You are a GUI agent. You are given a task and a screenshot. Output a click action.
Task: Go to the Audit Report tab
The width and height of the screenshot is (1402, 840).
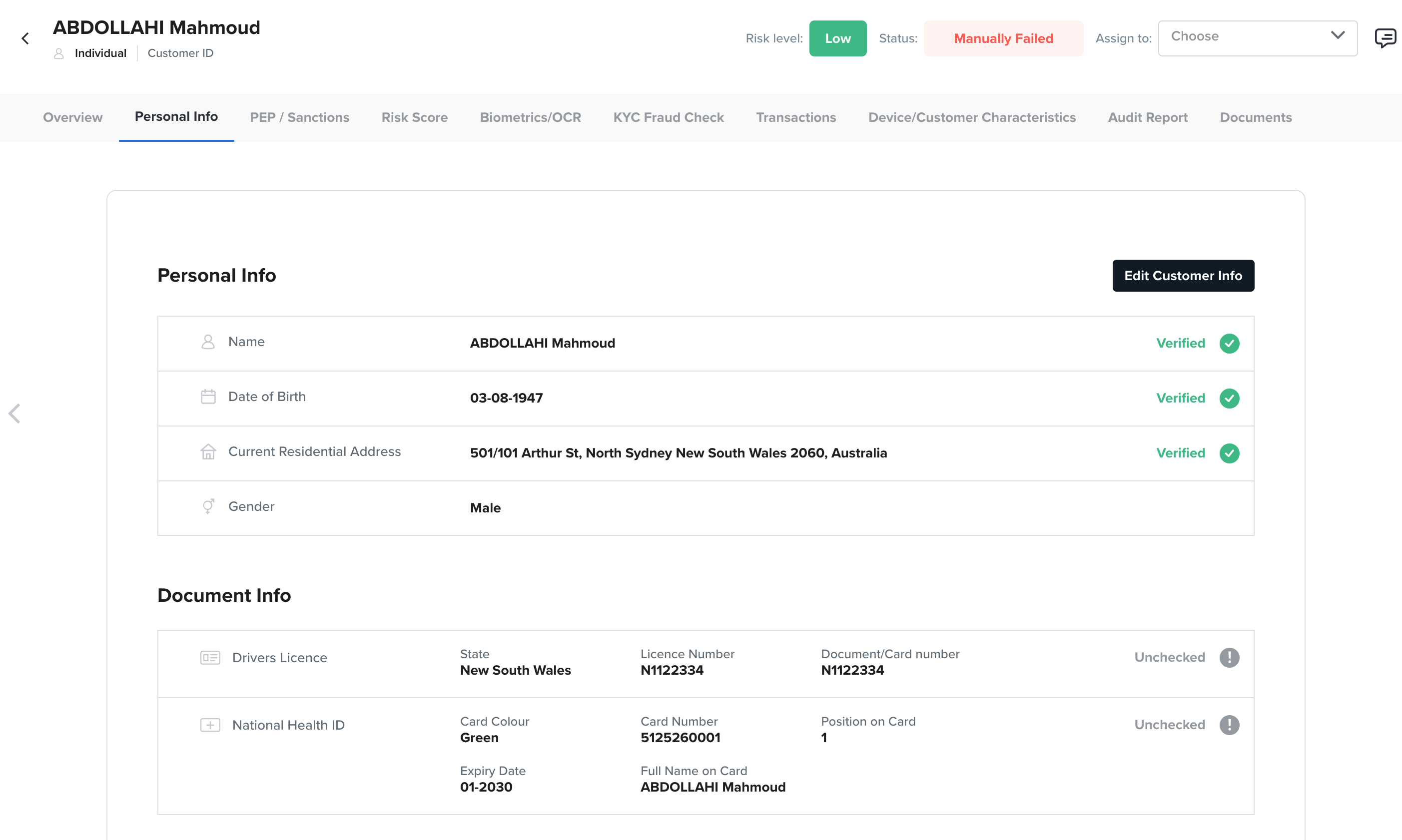pyautogui.click(x=1147, y=117)
